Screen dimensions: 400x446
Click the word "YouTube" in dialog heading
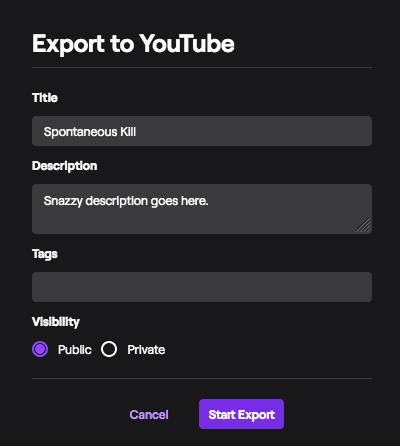(x=187, y=43)
